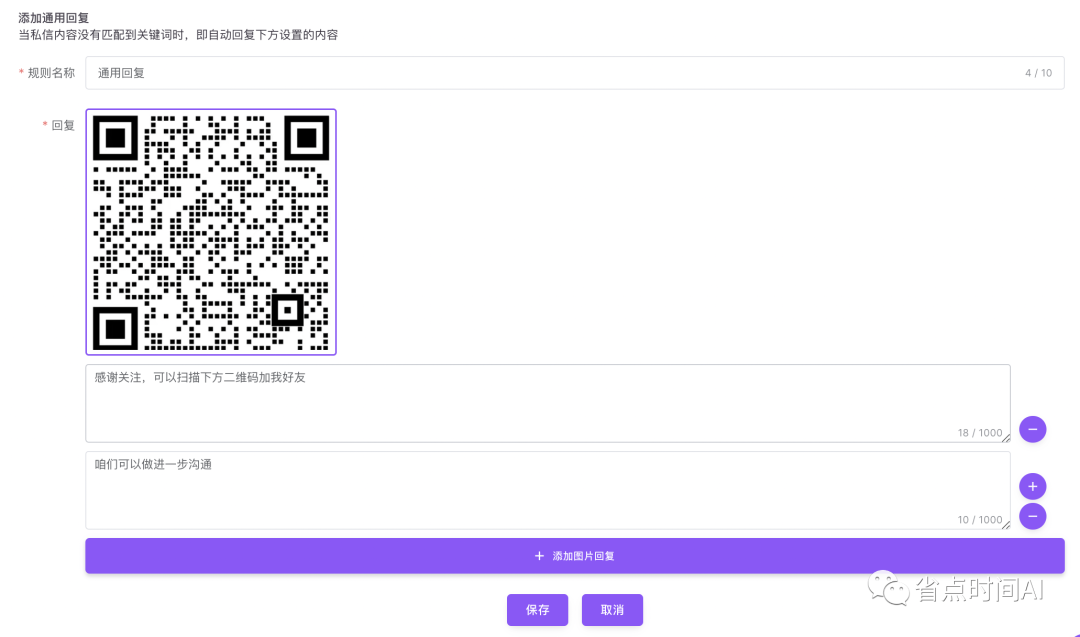The height and width of the screenshot is (637, 1080).
Task: Click the 添加通用回复 heading
Action: [x=54, y=18]
